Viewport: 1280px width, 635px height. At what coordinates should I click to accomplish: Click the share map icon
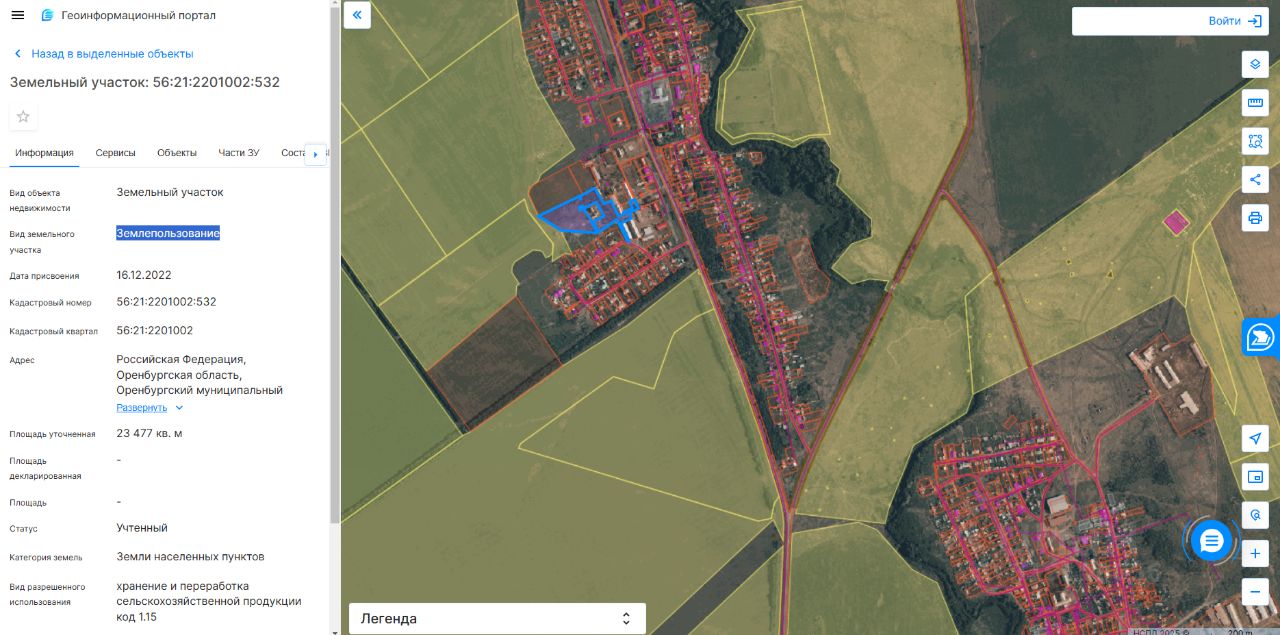coord(1255,179)
